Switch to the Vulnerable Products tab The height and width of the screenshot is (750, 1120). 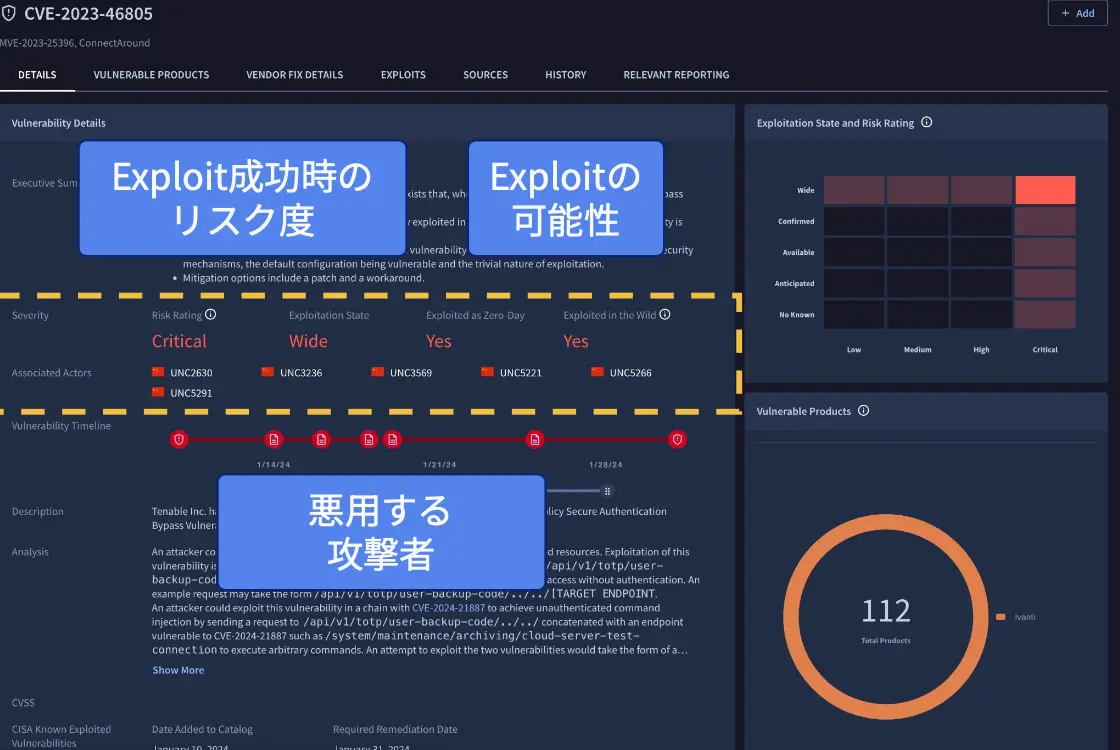pyautogui.click(x=151, y=75)
